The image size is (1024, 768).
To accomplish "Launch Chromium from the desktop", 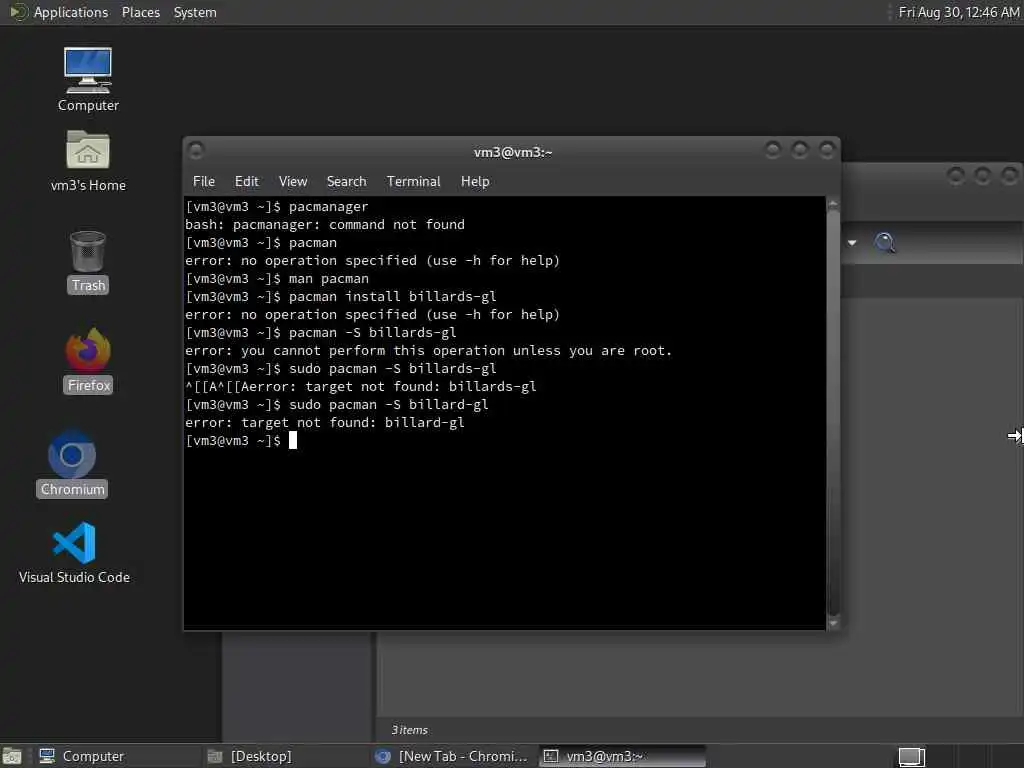I will click(72, 464).
